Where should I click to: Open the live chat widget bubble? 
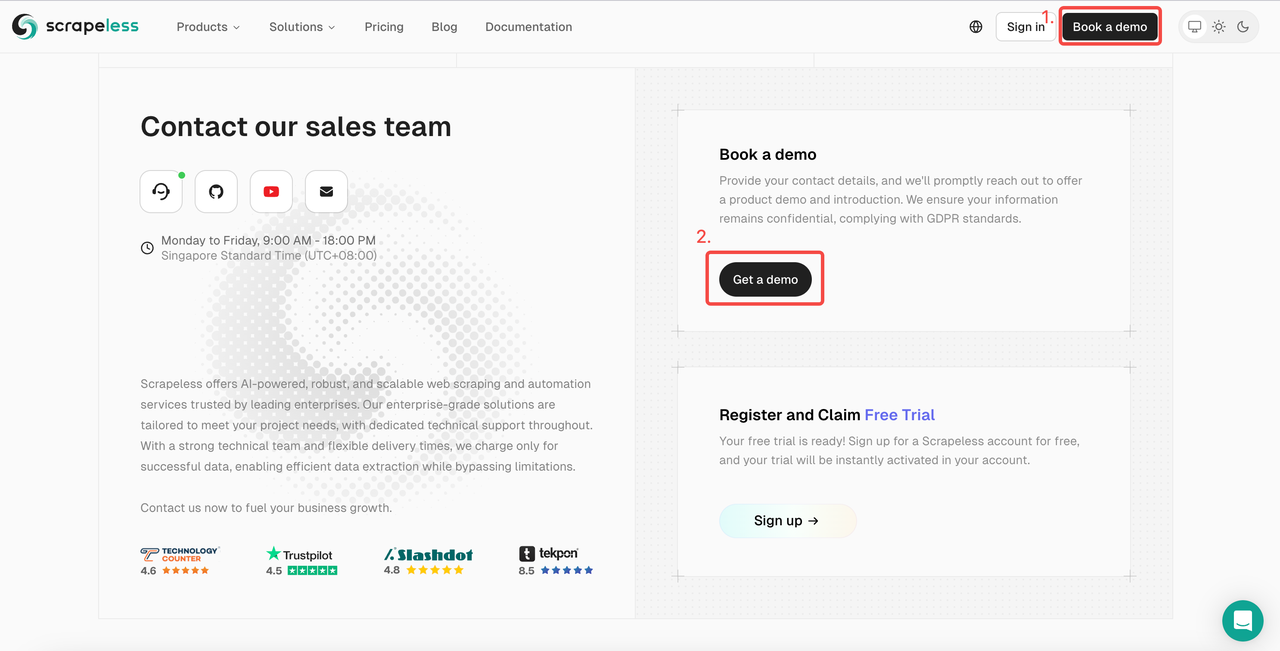[1242, 621]
